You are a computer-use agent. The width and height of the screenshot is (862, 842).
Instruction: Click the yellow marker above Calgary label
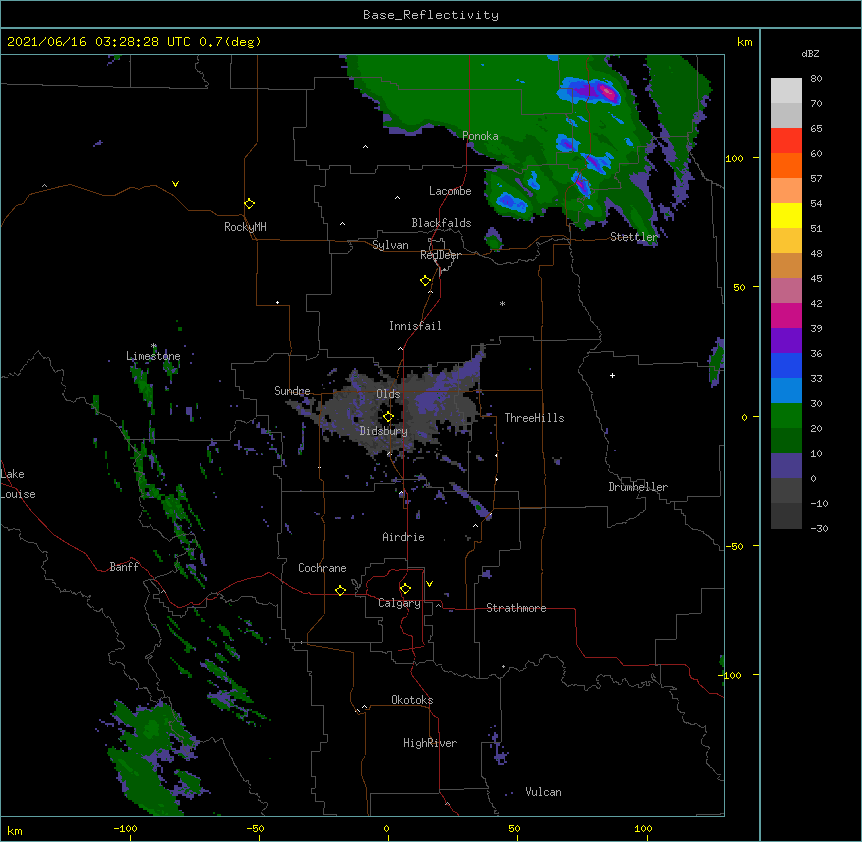click(405, 589)
